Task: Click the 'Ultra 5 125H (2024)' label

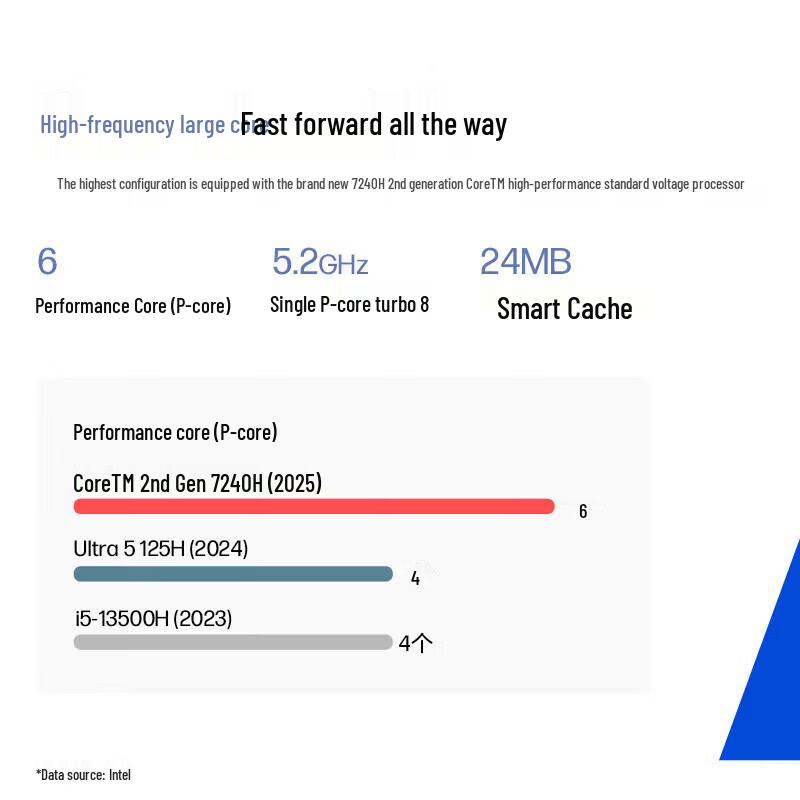Action: (x=161, y=549)
